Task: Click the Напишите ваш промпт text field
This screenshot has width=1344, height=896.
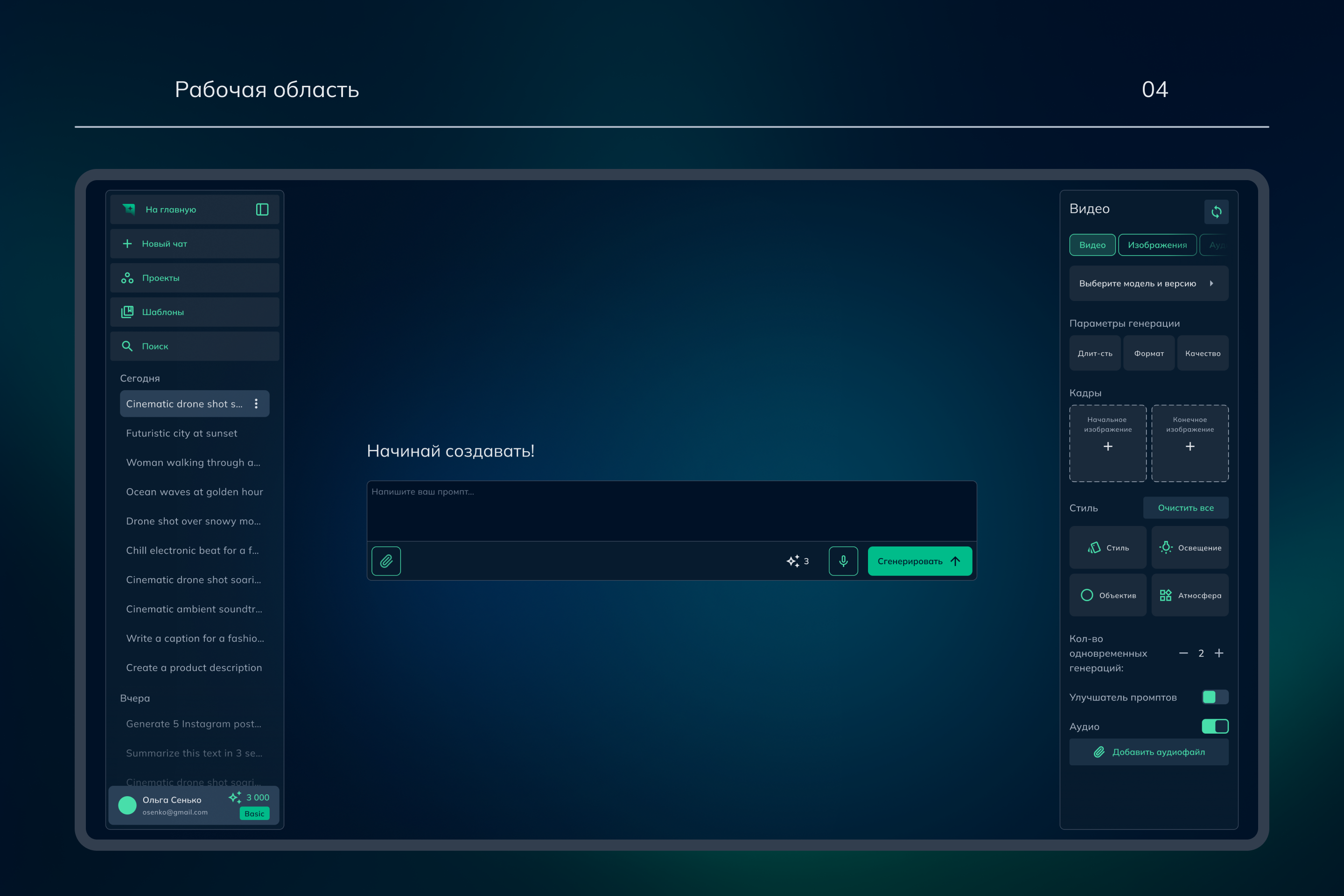Action: pyautogui.click(x=672, y=511)
